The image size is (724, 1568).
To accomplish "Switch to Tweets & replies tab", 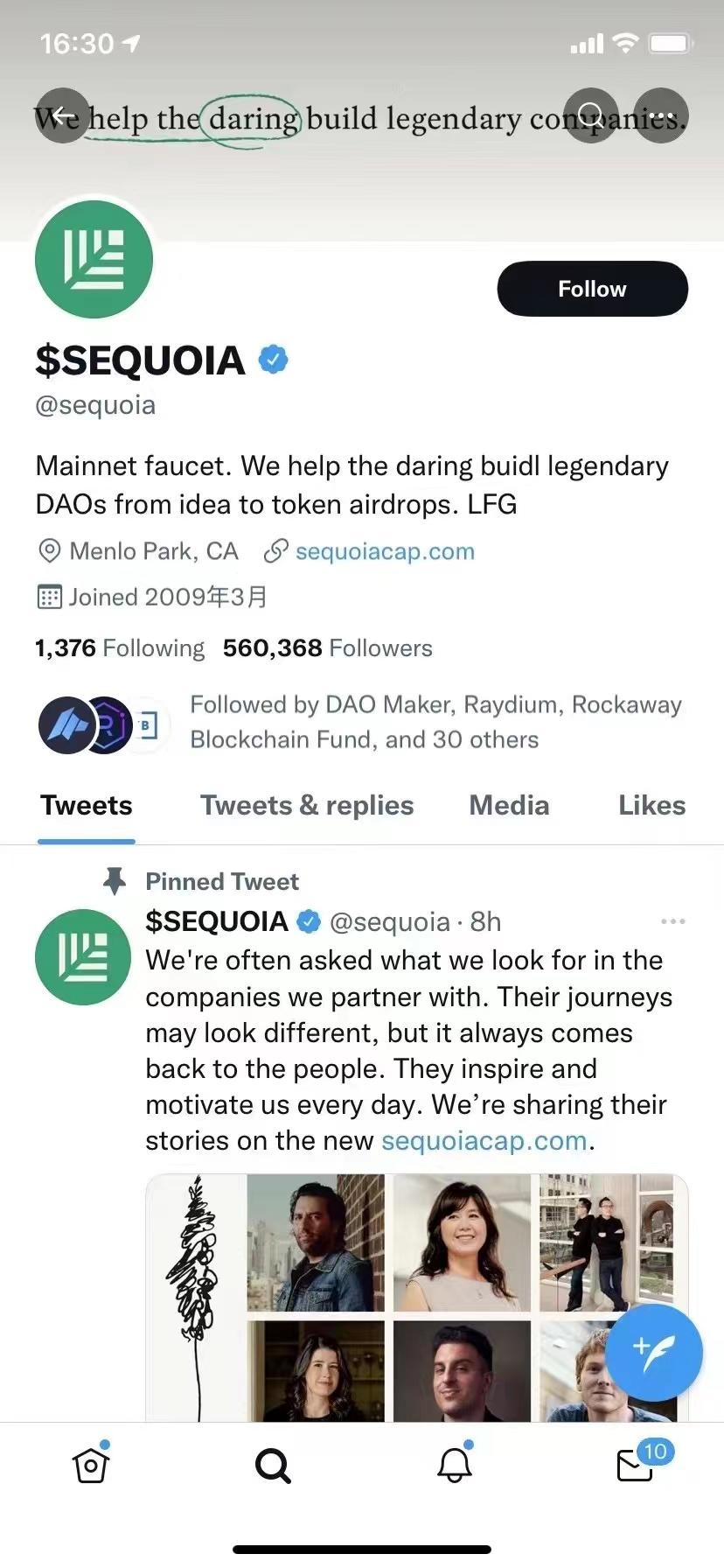I will click(x=307, y=805).
